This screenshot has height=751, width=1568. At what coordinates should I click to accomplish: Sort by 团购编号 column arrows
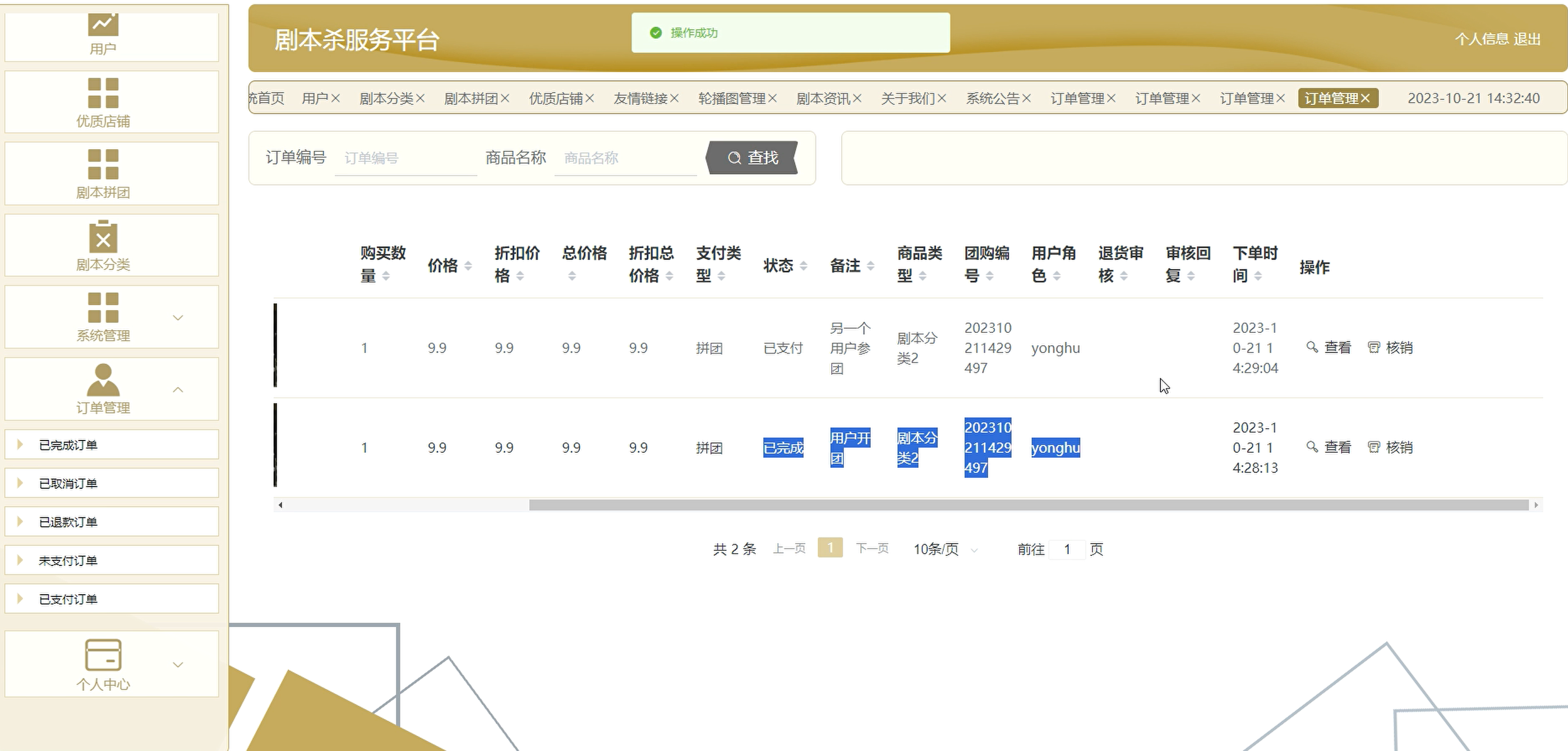[x=989, y=276]
